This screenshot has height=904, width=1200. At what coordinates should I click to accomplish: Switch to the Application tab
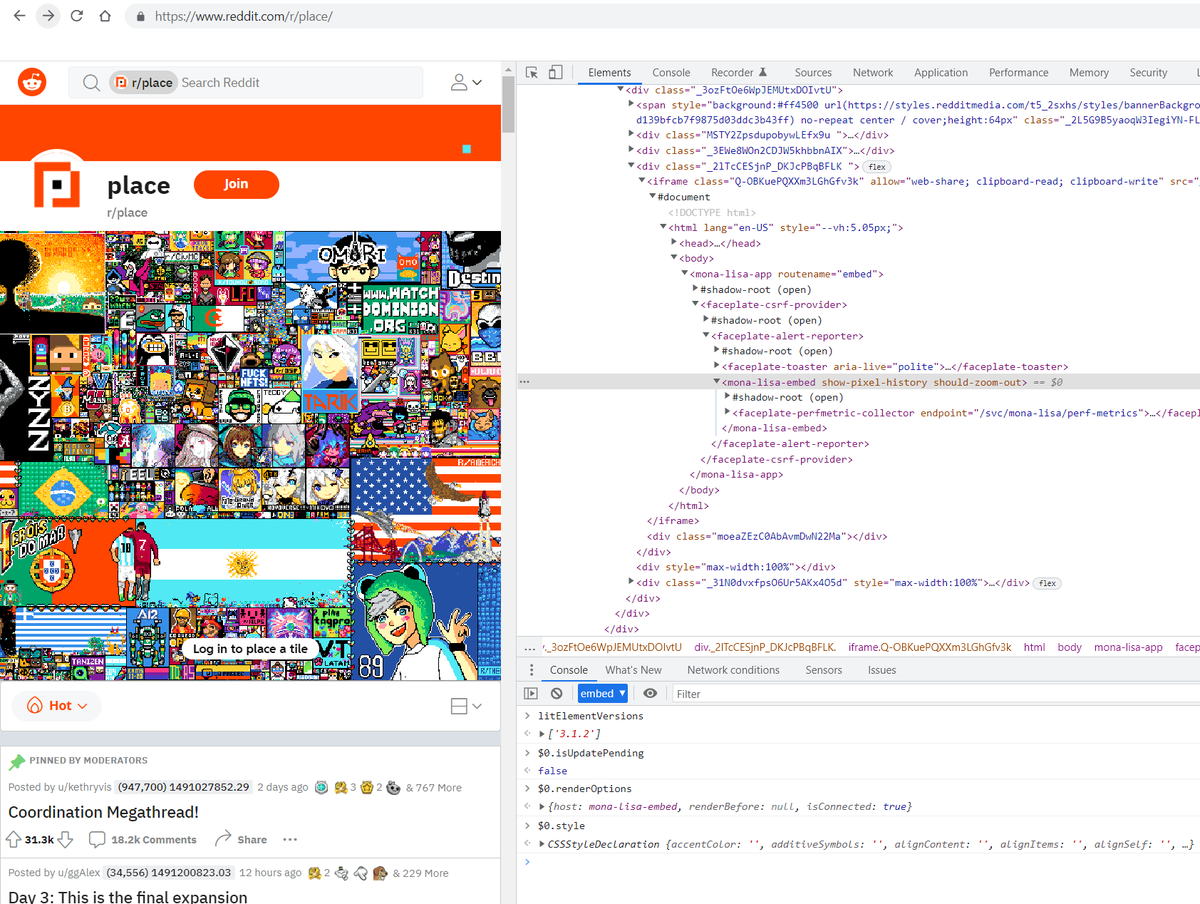click(941, 72)
